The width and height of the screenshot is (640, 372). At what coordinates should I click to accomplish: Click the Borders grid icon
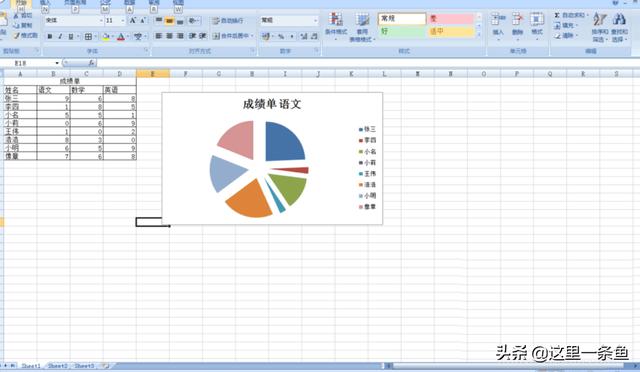pos(88,37)
